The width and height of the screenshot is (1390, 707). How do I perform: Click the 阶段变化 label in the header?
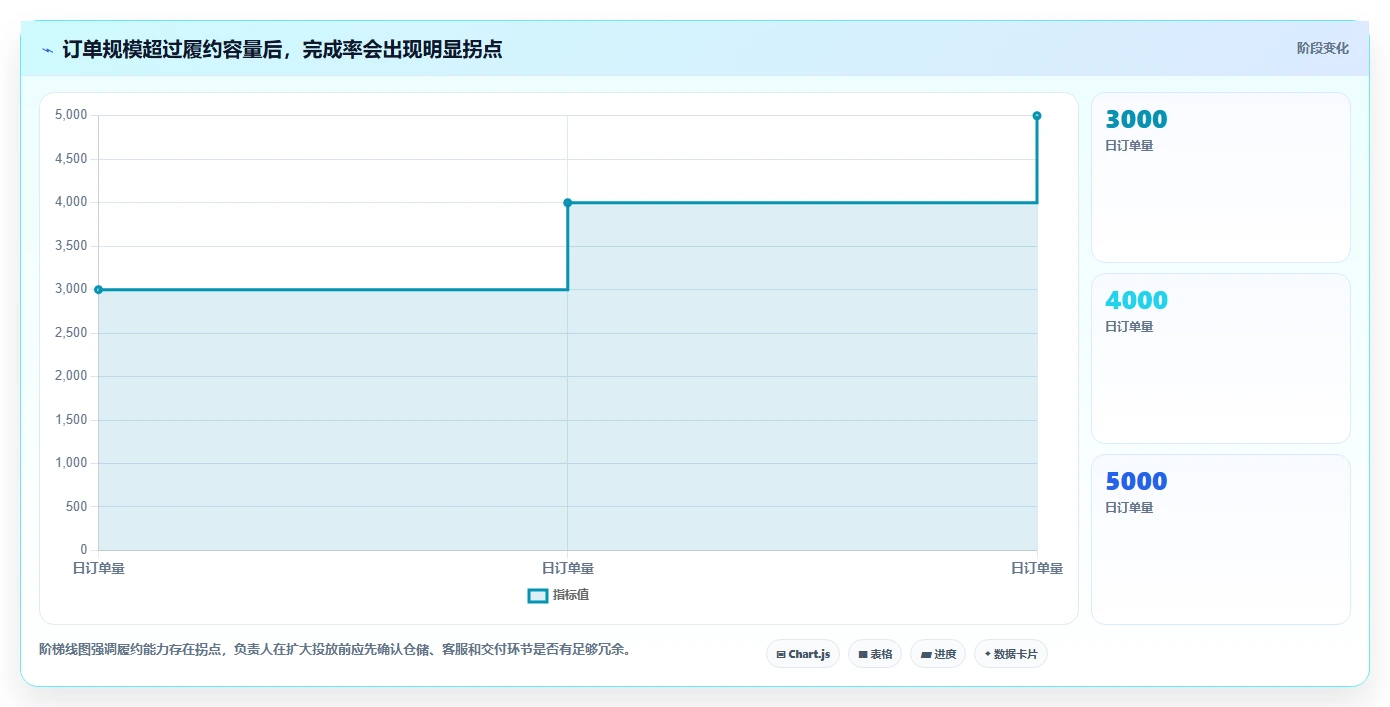click(1323, 48)
